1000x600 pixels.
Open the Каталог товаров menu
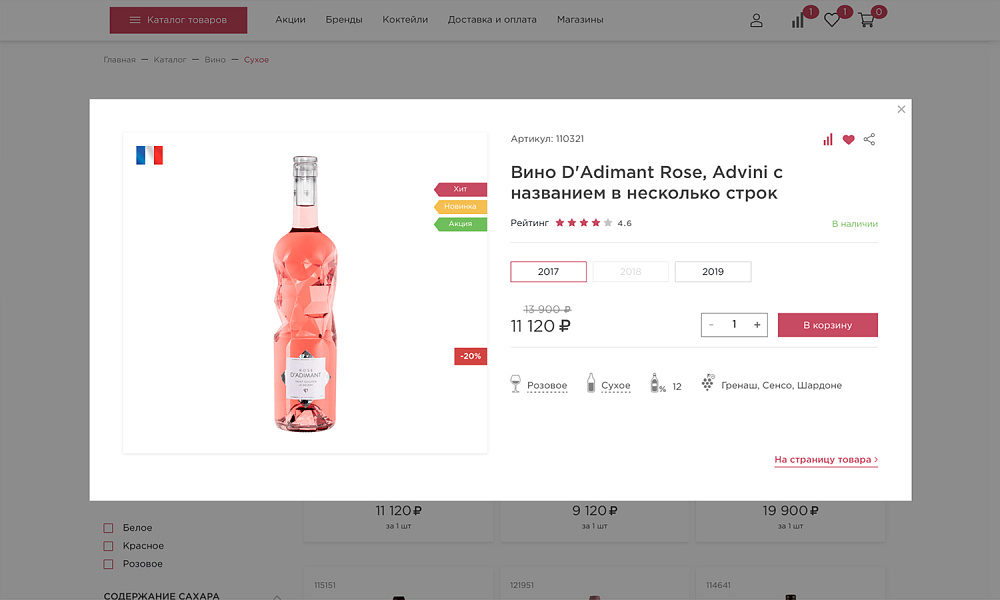[178, 19]
